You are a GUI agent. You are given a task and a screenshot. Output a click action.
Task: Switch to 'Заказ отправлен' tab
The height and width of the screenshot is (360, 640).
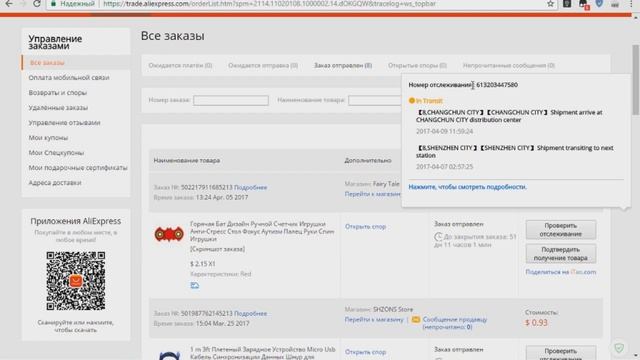tap(343, 65)
